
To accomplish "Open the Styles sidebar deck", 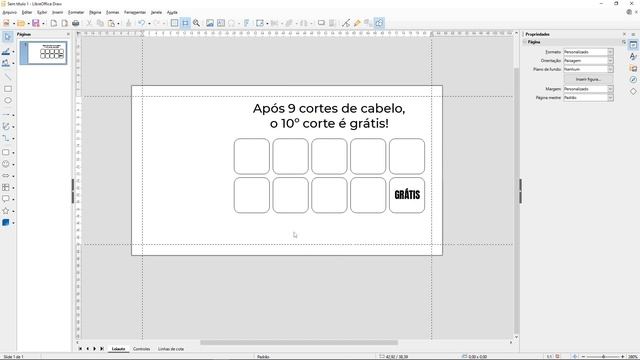I will tap(633, 56).
